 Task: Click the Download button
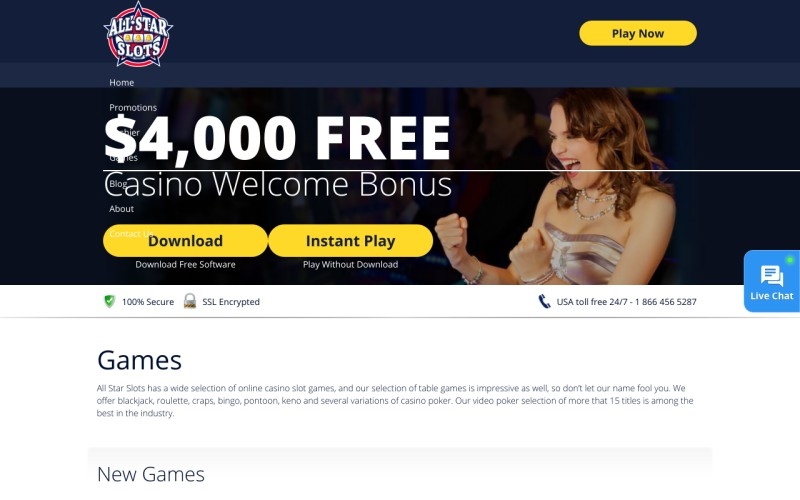[185, 241]
